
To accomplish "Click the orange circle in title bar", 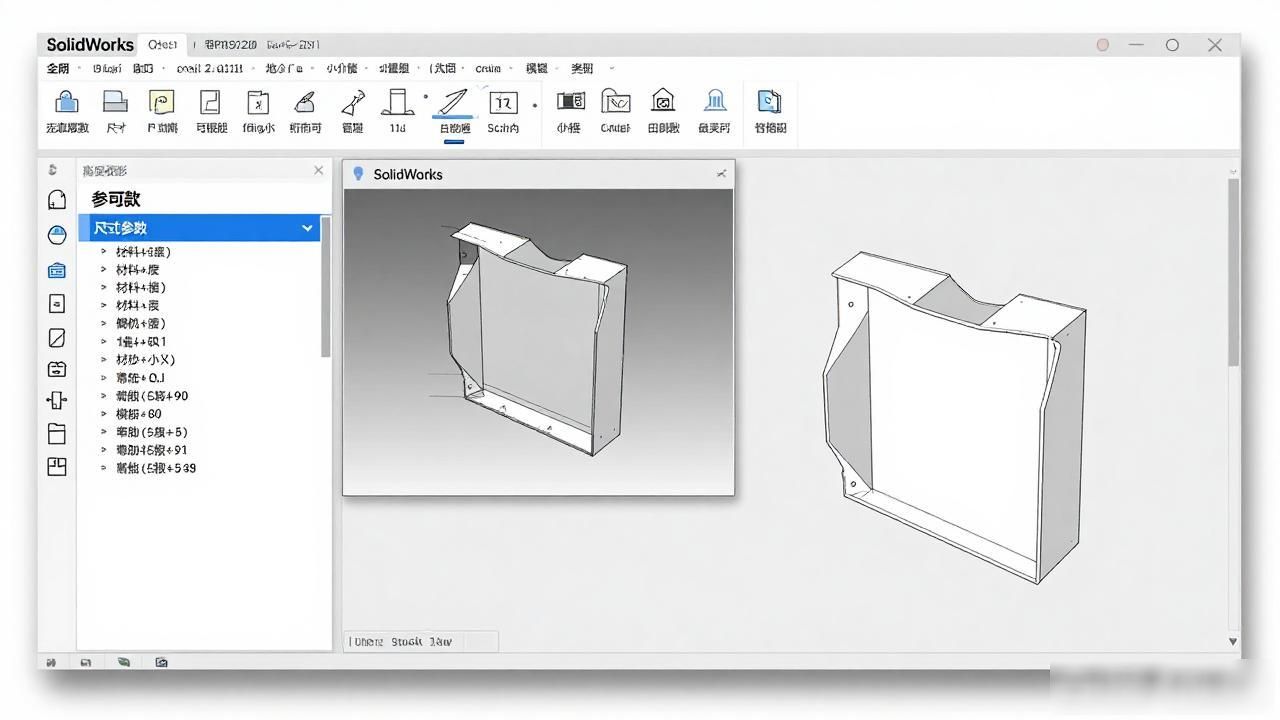I will [1103, 45].
